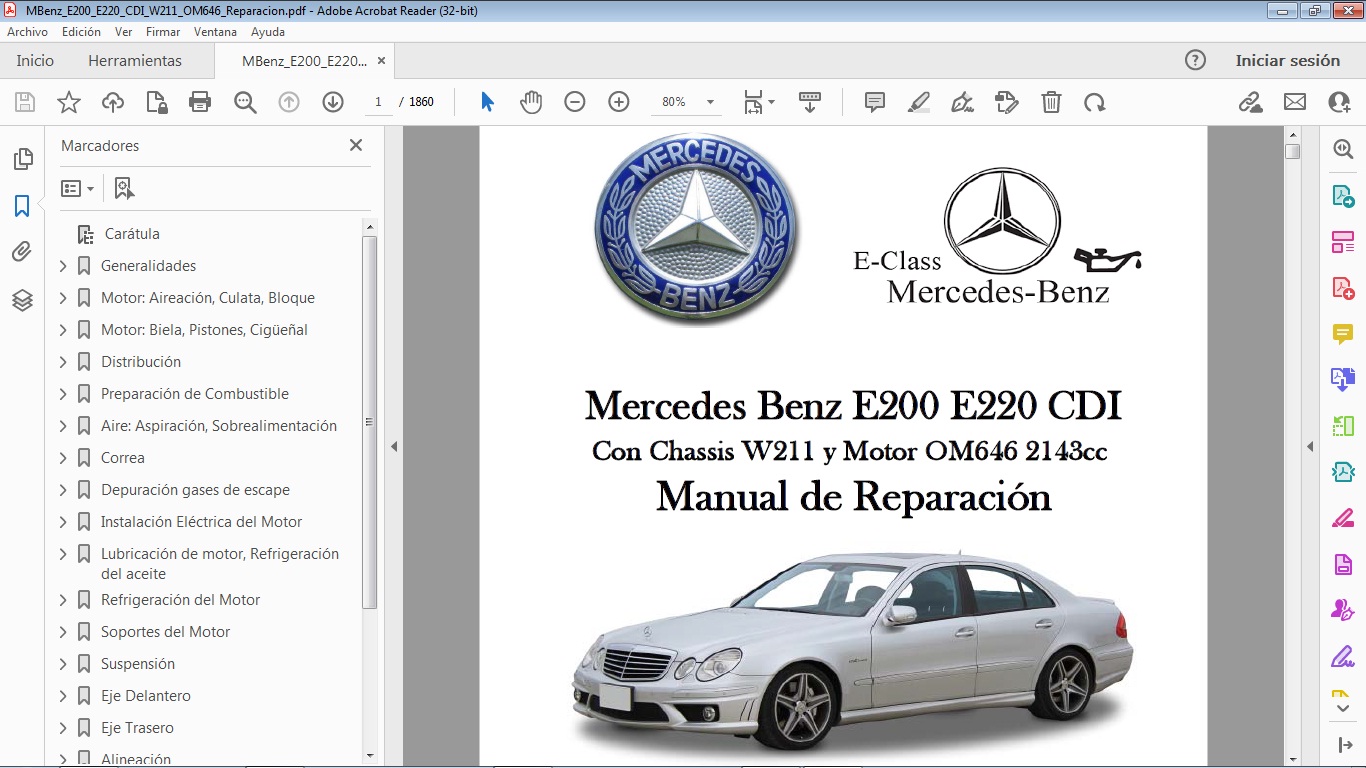Expand the Suspensión bookmark
Image resolution: width=1366 pixels, height=768 pixels.
click(62, 663)
